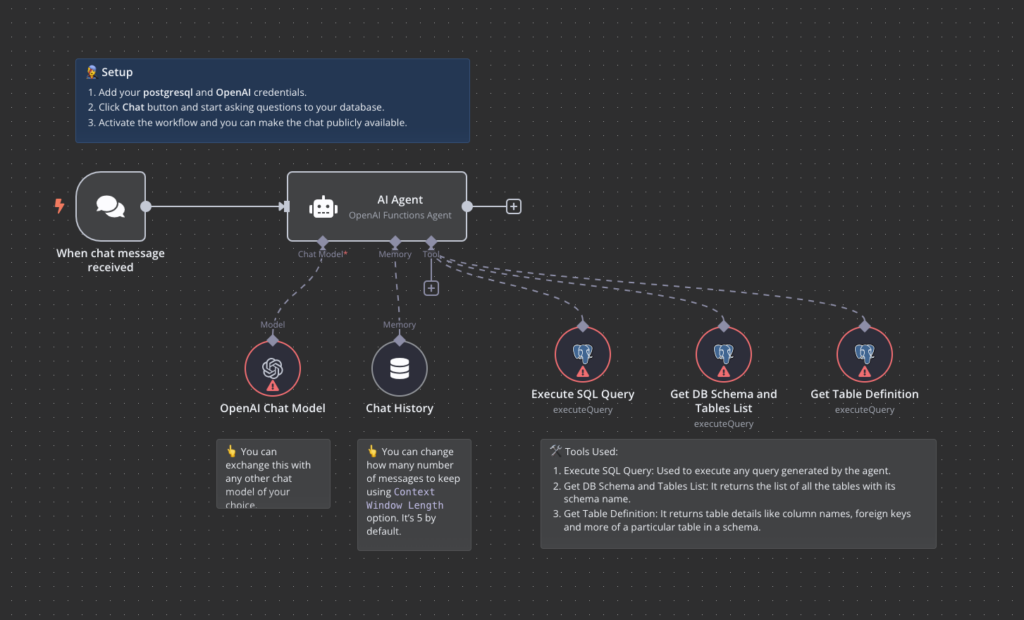Viewport: 1024px width, 620px height.
Task: Click the chat message trigger node icon
Action: tap(110, 206)
